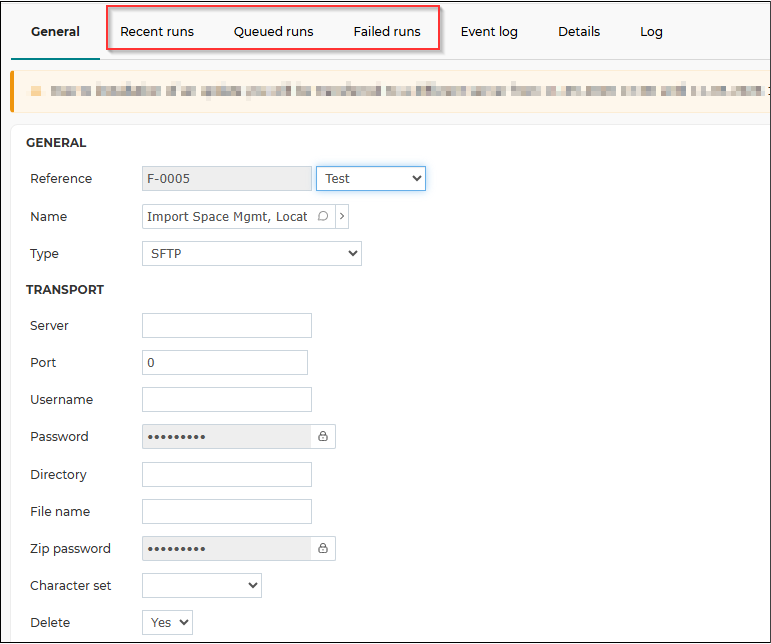Open the Delete dropdown set to Yes
Viewport: 771px width, 644px height.
click(167, 623)
